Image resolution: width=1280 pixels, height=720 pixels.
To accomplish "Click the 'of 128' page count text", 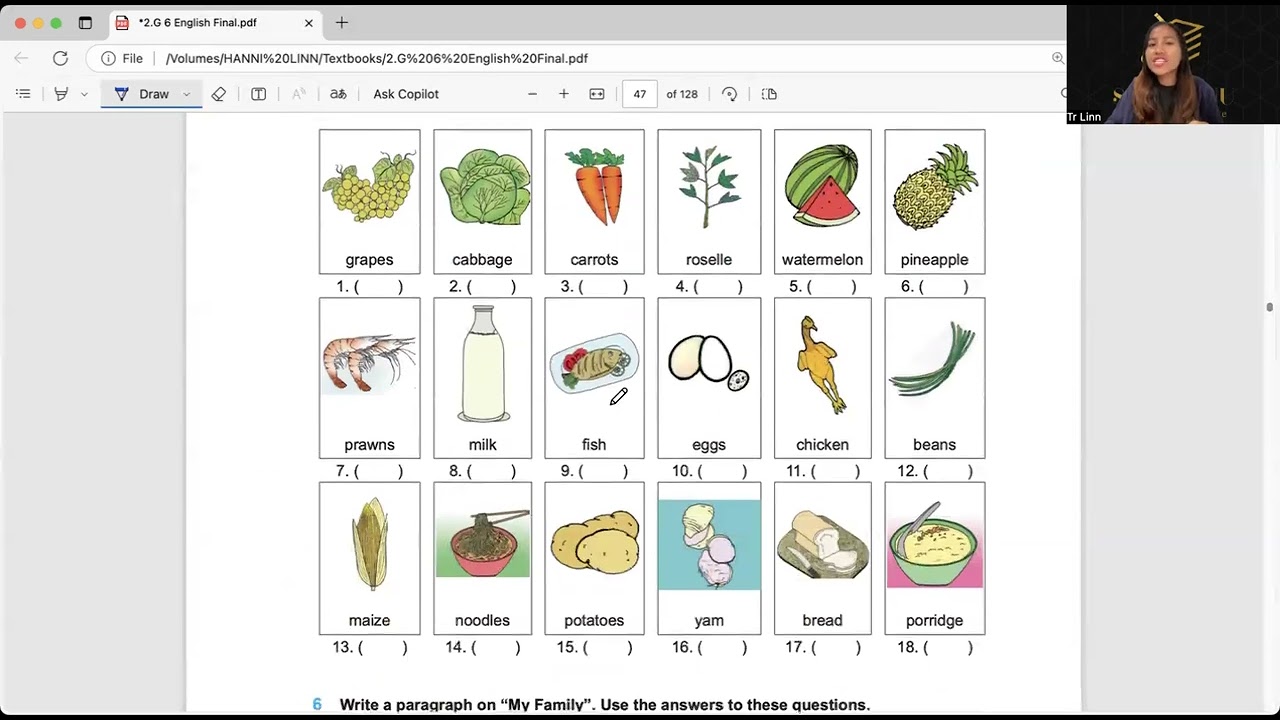I will pos(682,94).
